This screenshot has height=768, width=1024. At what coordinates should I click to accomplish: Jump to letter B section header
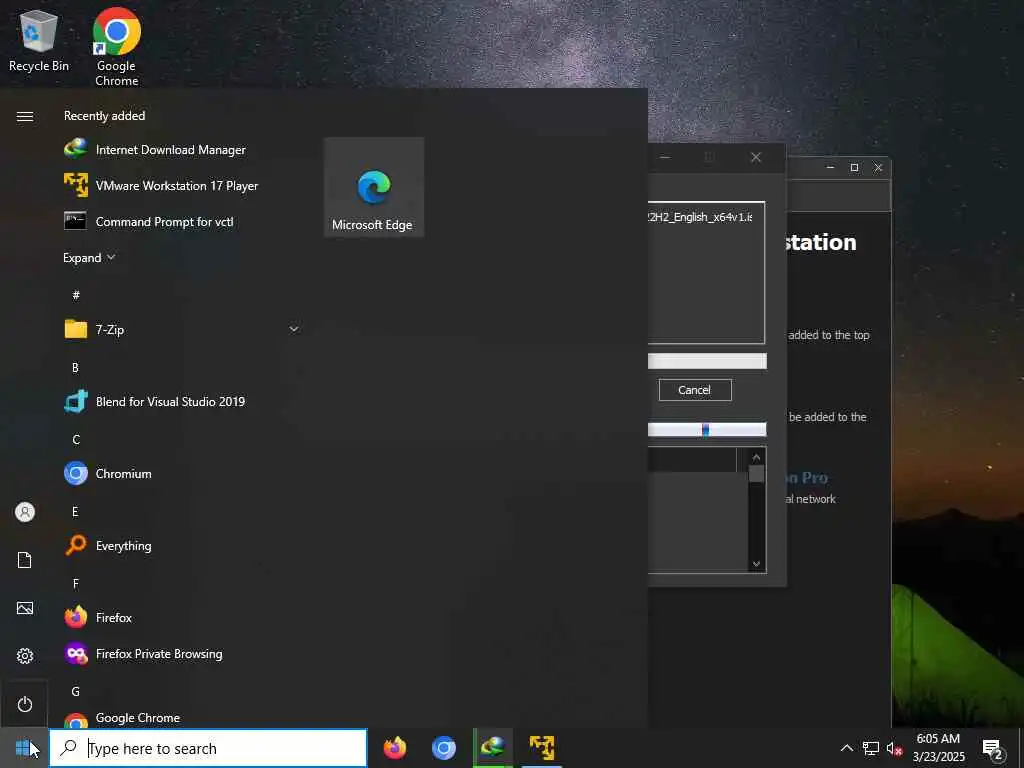(x=76, y=368)
